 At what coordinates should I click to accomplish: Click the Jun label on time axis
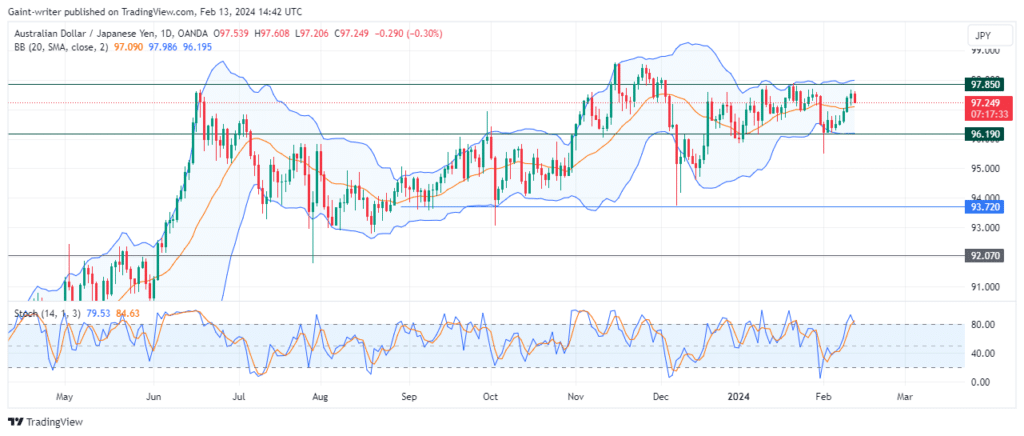point(153,396)
